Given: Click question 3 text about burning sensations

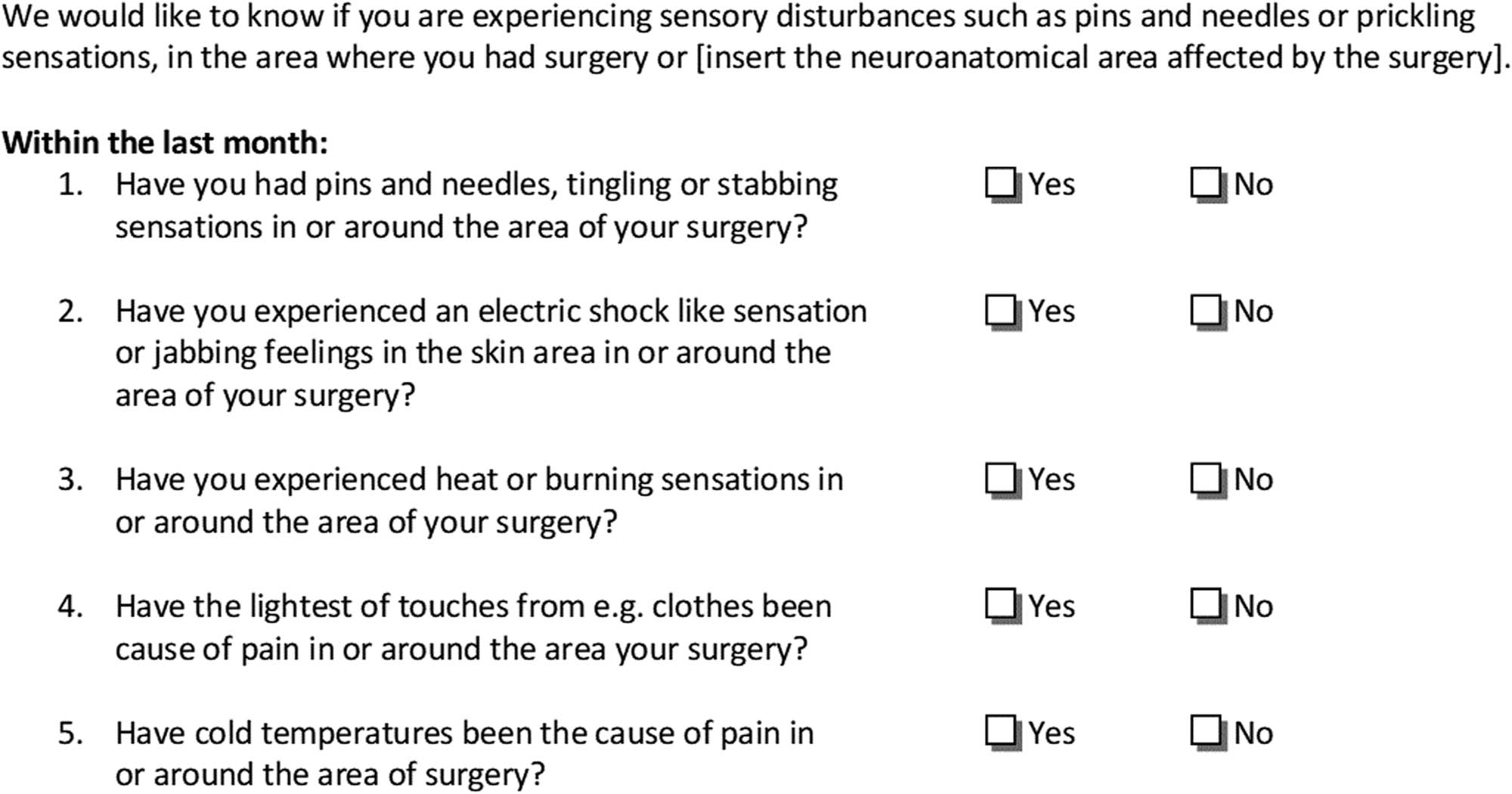Looking at the screenshot, I should click(x=479, y=500).
